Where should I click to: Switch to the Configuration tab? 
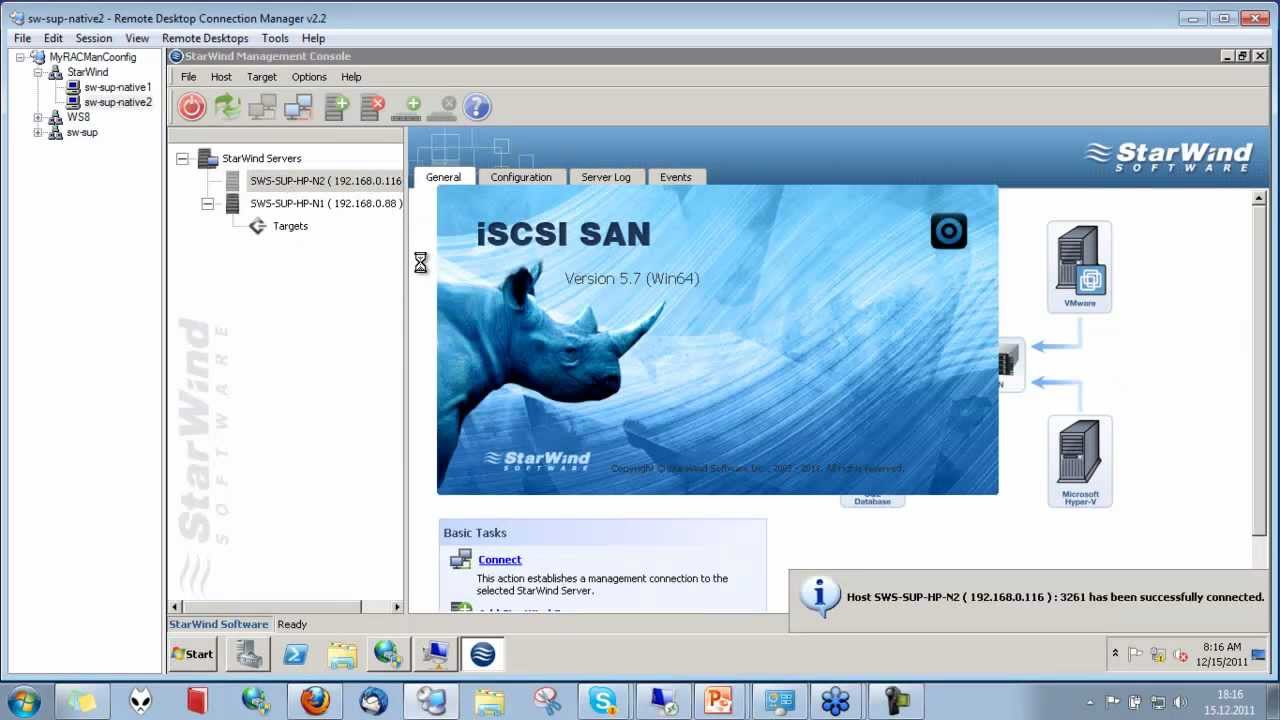click(521, 177)
